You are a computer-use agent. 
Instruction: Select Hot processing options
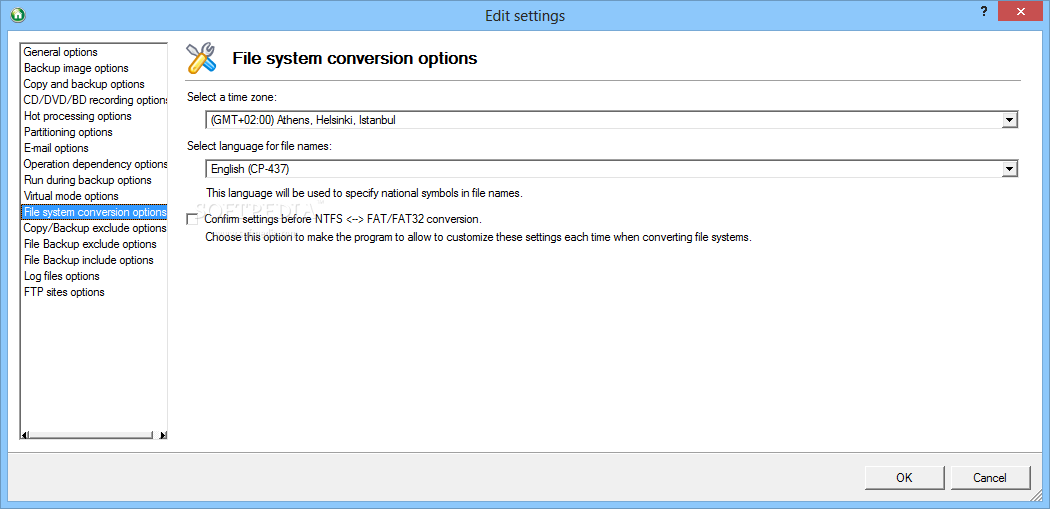(94, 117)
